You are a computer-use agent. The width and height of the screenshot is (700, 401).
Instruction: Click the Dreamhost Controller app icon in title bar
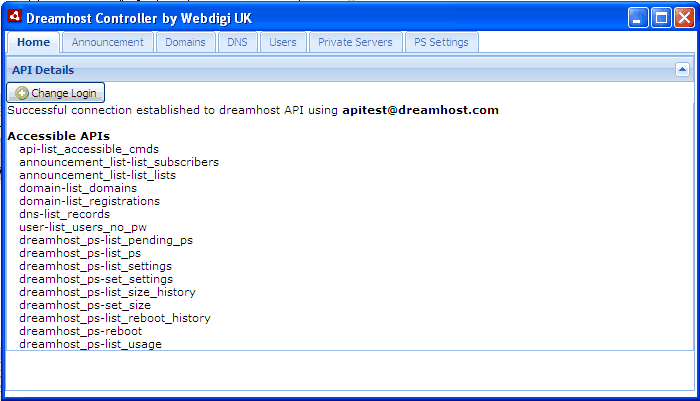pyautogui.click(x=15, y=17)
